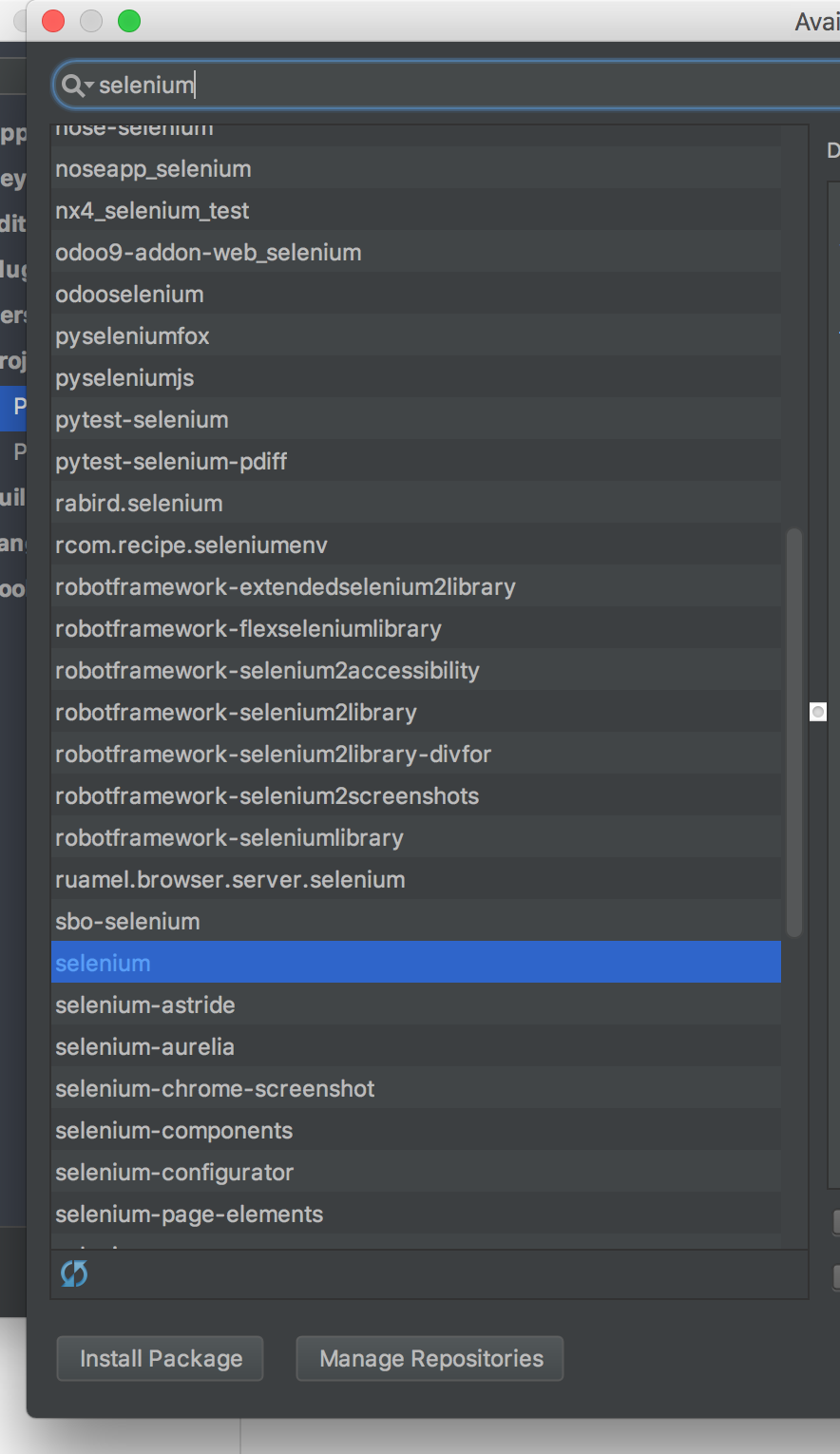This screenshot has width=840, height=1454.
Task: Select sbo-selenium package
Action: 416,922
